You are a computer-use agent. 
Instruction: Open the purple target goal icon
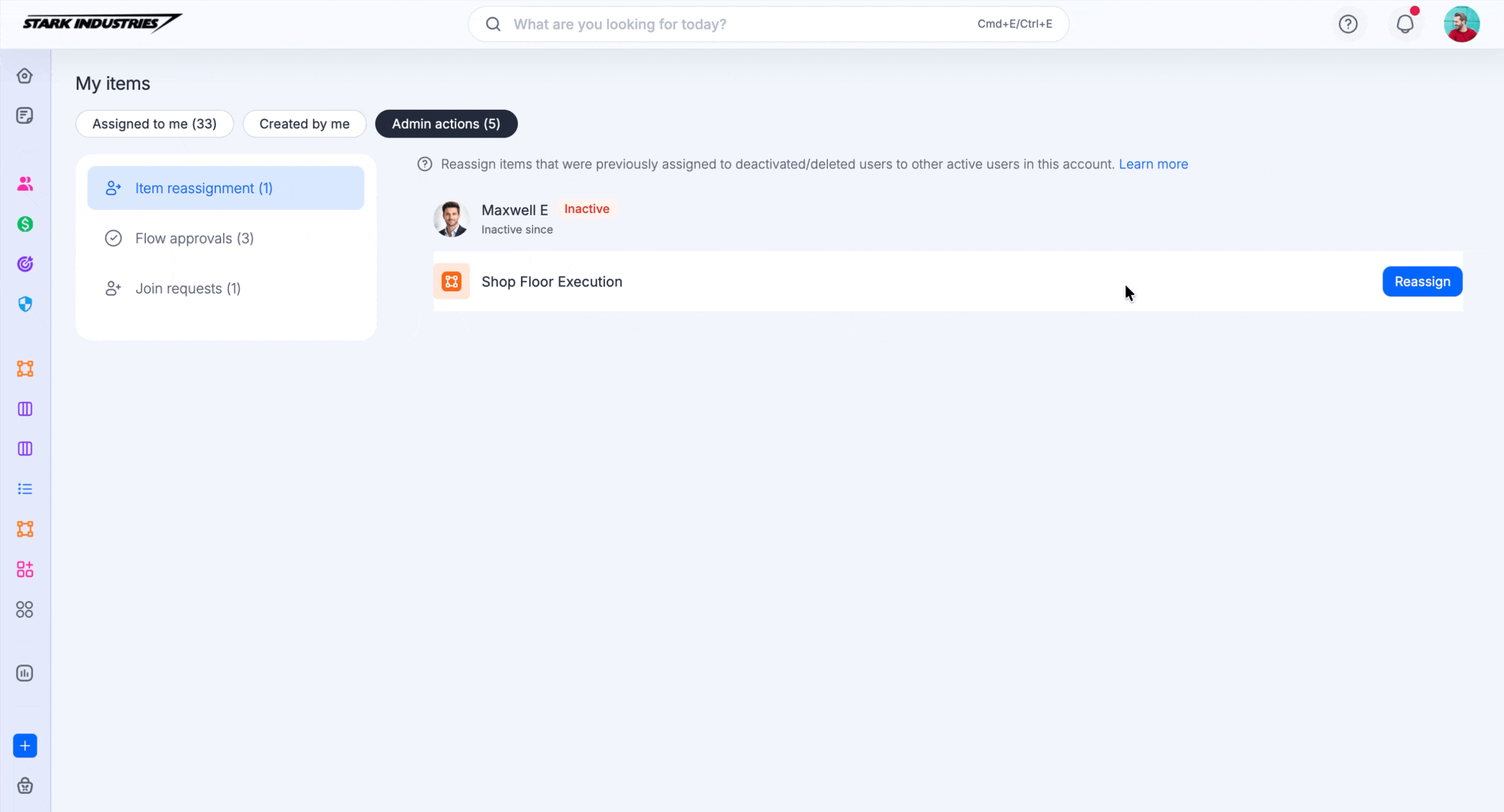[x=25, y=264]
